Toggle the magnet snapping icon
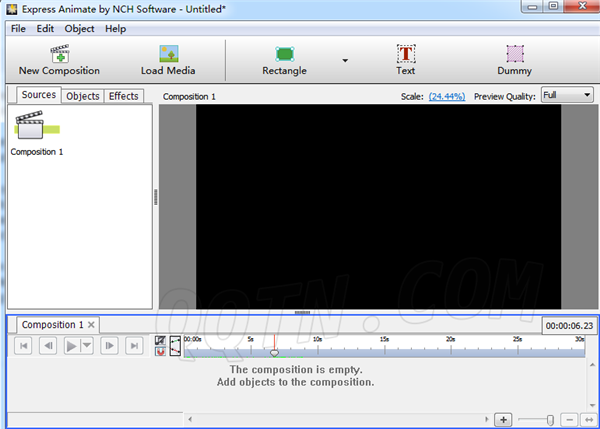 coord(160,351)
